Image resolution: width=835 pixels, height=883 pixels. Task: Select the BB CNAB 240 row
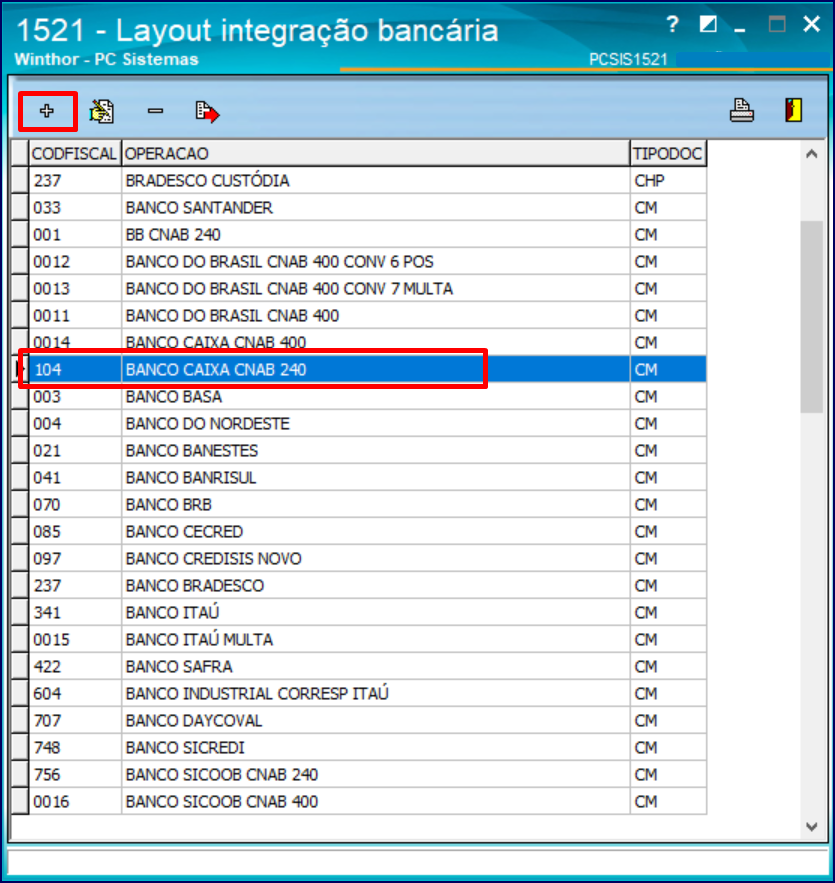[x=367, y=234]
